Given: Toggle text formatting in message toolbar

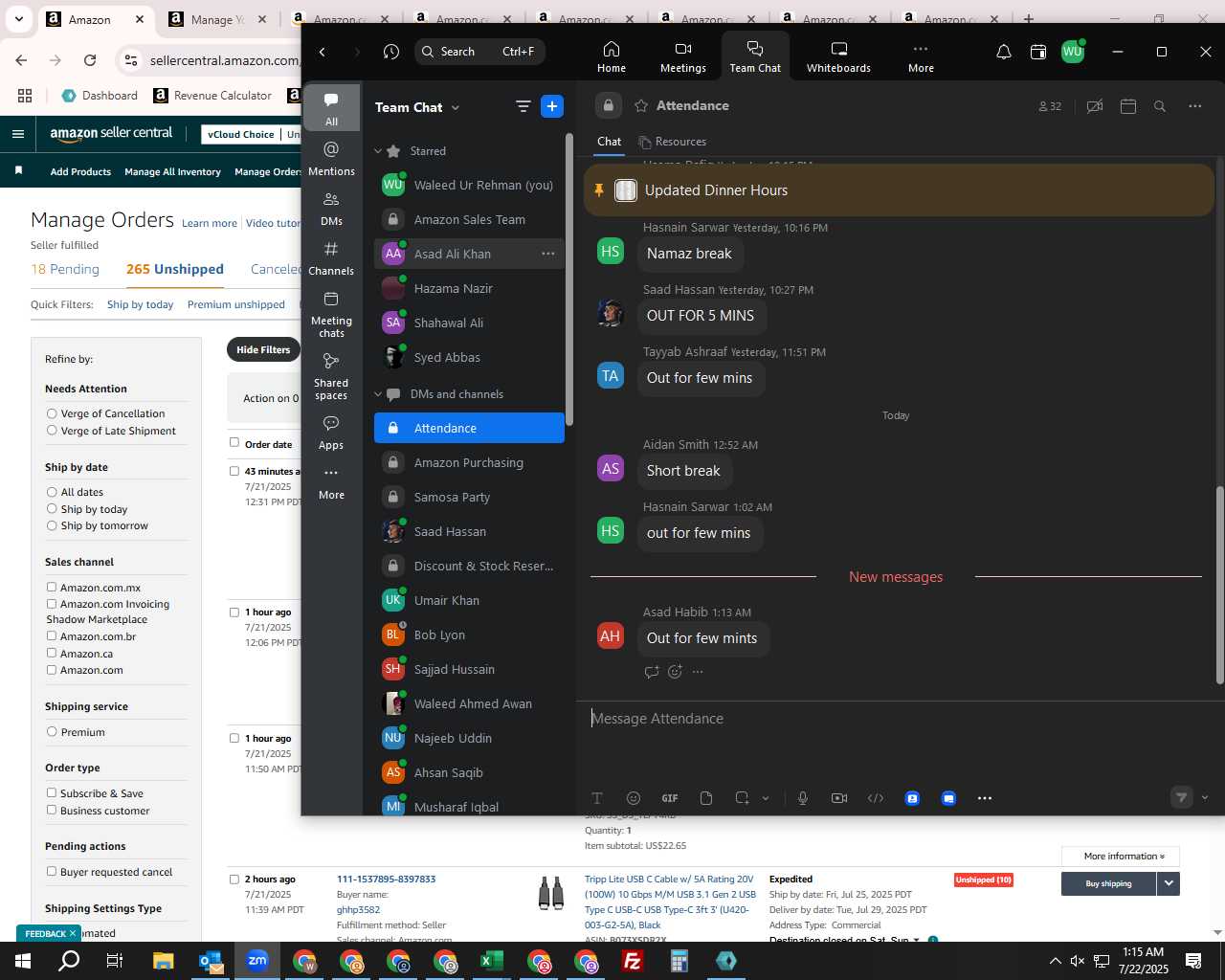Looking at the screenshot, I should pyautogui.click(x=597, y=798).
